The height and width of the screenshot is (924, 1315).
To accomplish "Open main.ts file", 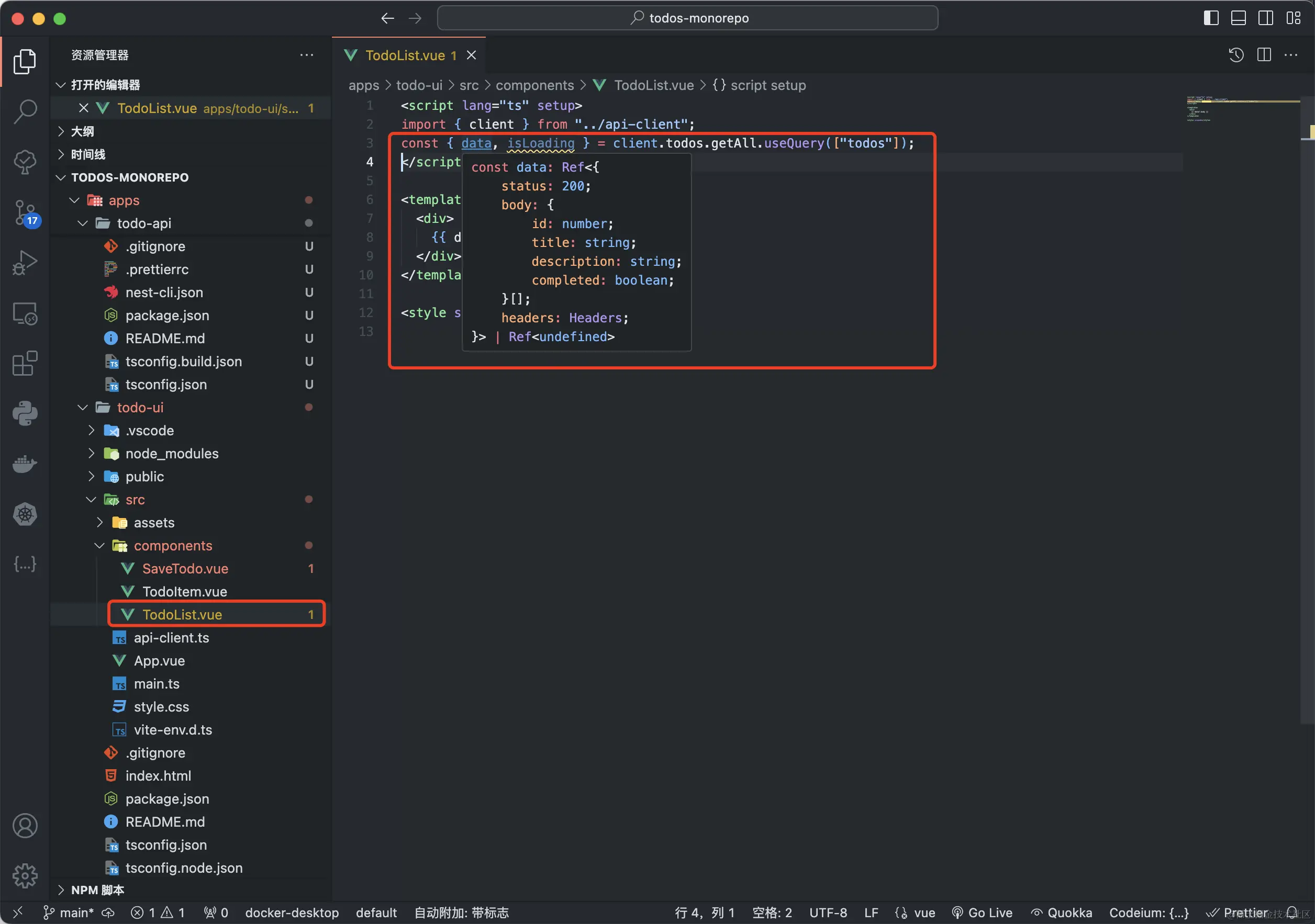I will pos(191,683).
